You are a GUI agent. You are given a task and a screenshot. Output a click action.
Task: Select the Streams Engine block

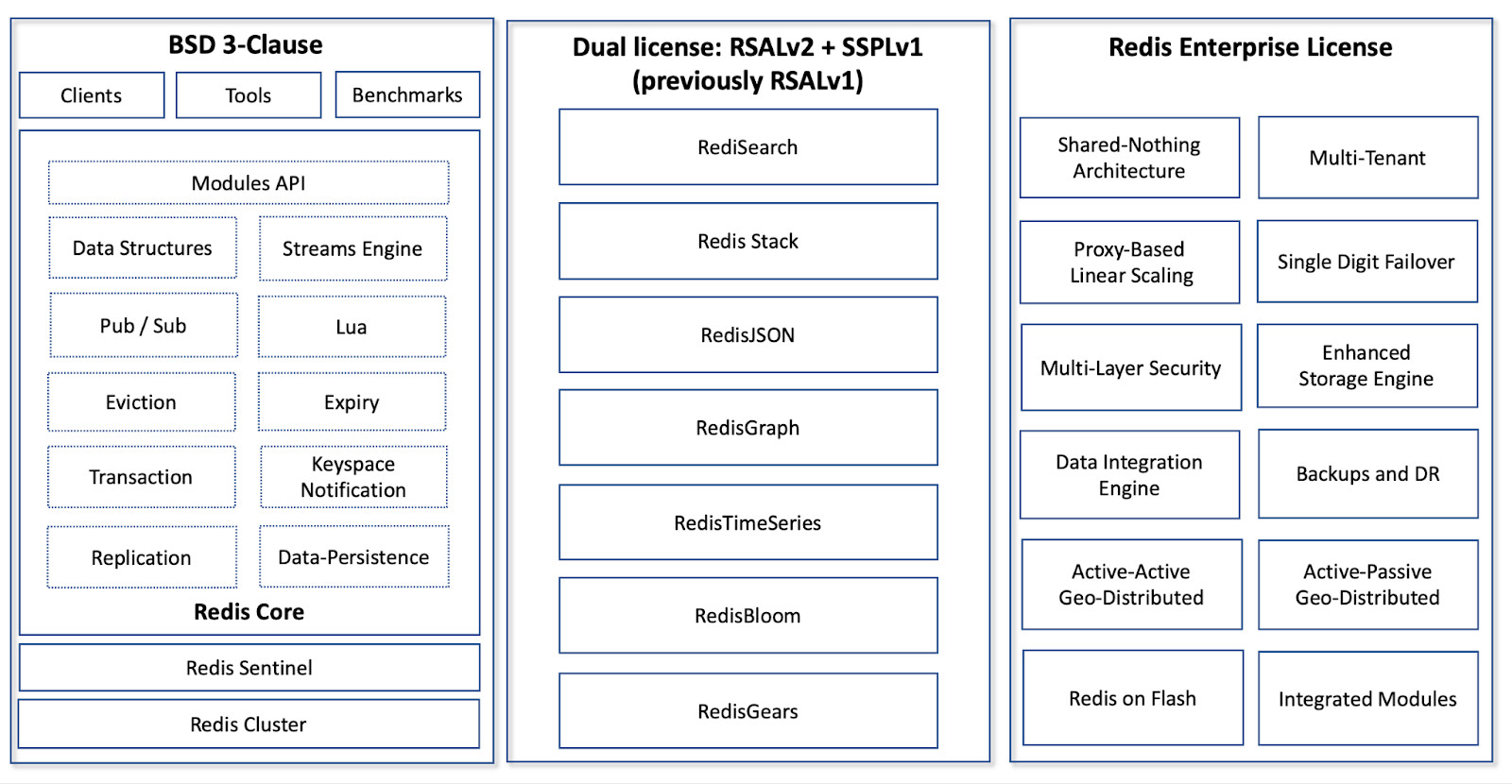pos(352,248)
